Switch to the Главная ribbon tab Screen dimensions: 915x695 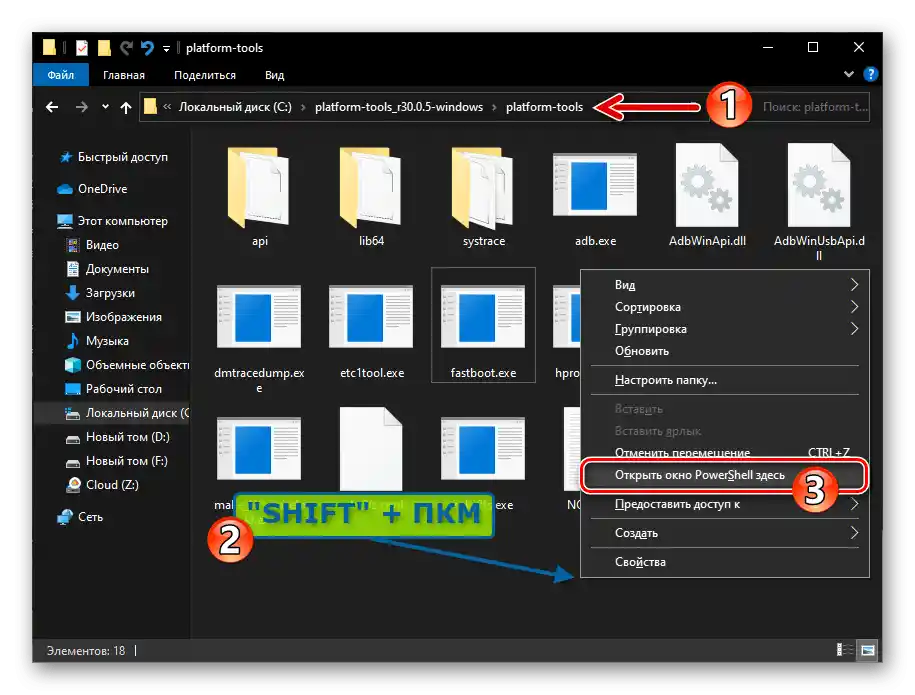[123, 75]
